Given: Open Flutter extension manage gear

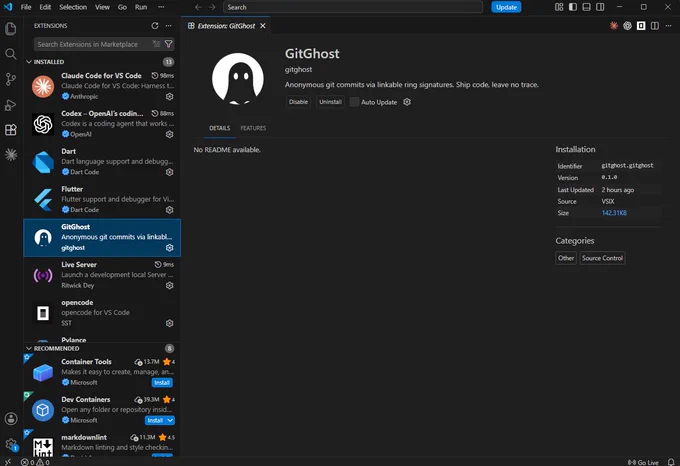Looking at the screenshot, I should [170, 210].
